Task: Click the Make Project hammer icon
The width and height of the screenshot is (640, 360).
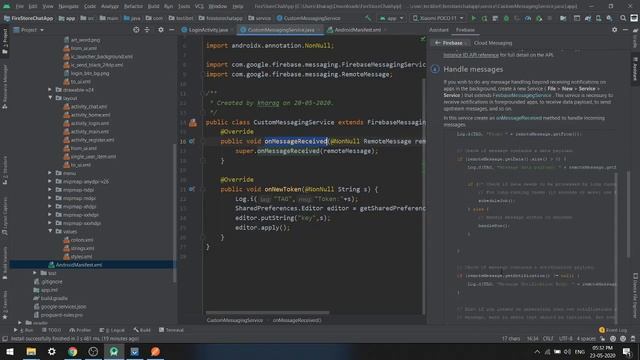Action: [x=368, y=18]
